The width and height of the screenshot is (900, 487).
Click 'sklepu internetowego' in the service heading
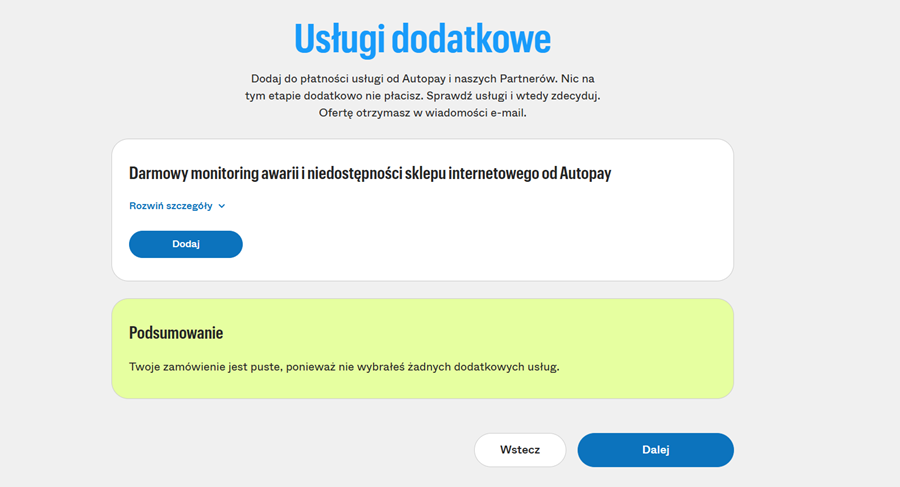(476, 173)
